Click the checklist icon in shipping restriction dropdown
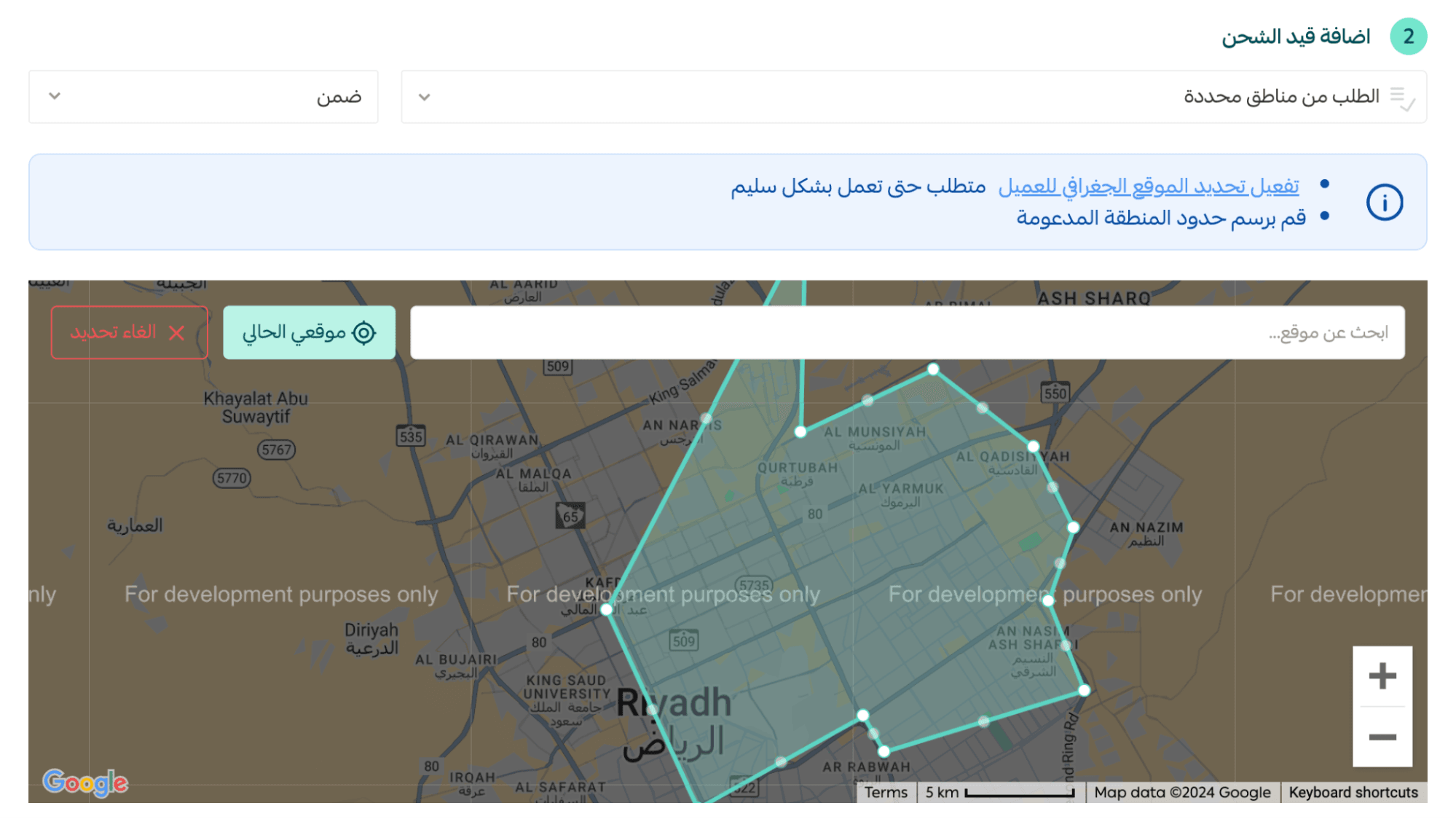The image size is (1456, 819). pos(1401,98)
